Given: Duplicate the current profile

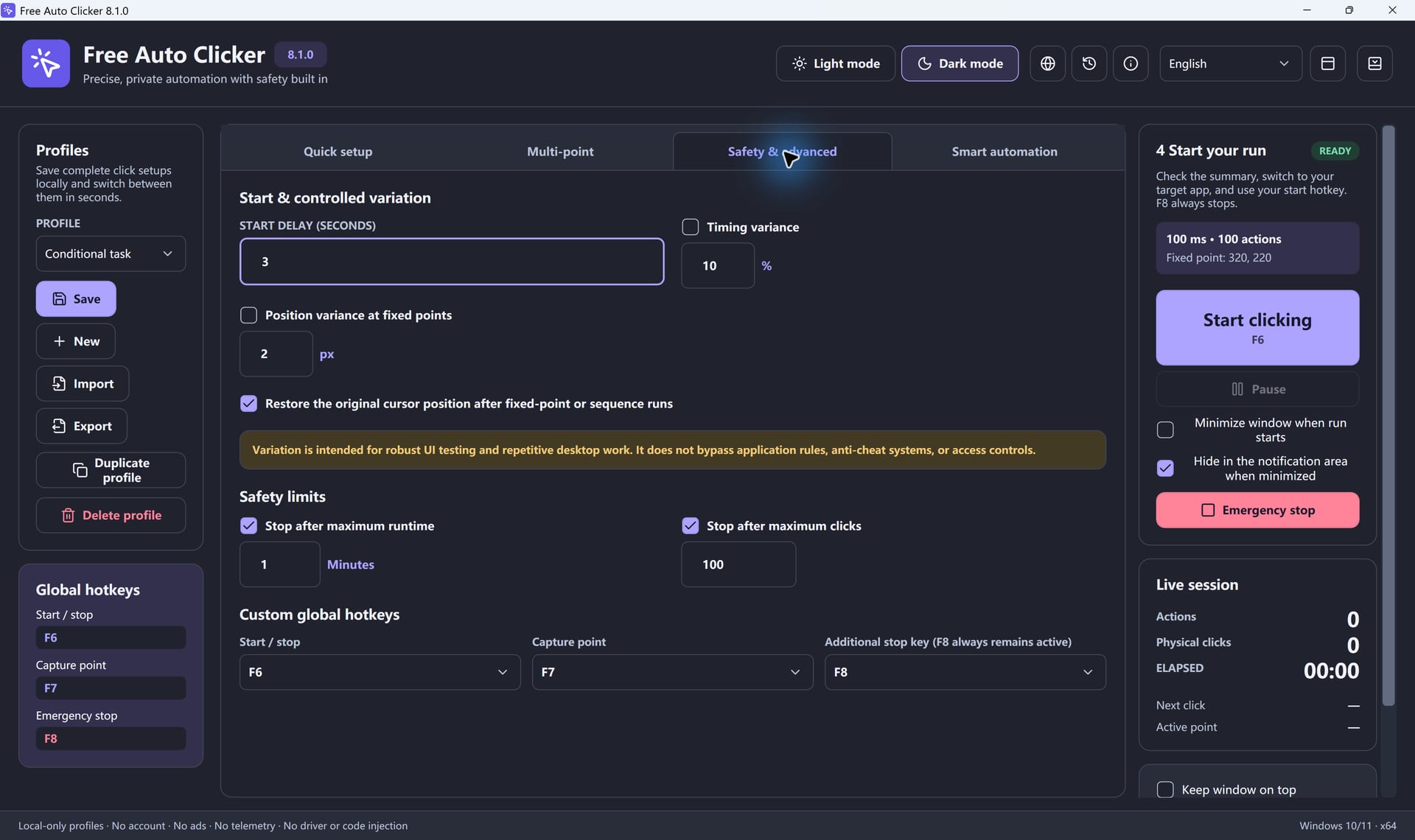Looking at the screenshot, I should [x=111, y=470].
